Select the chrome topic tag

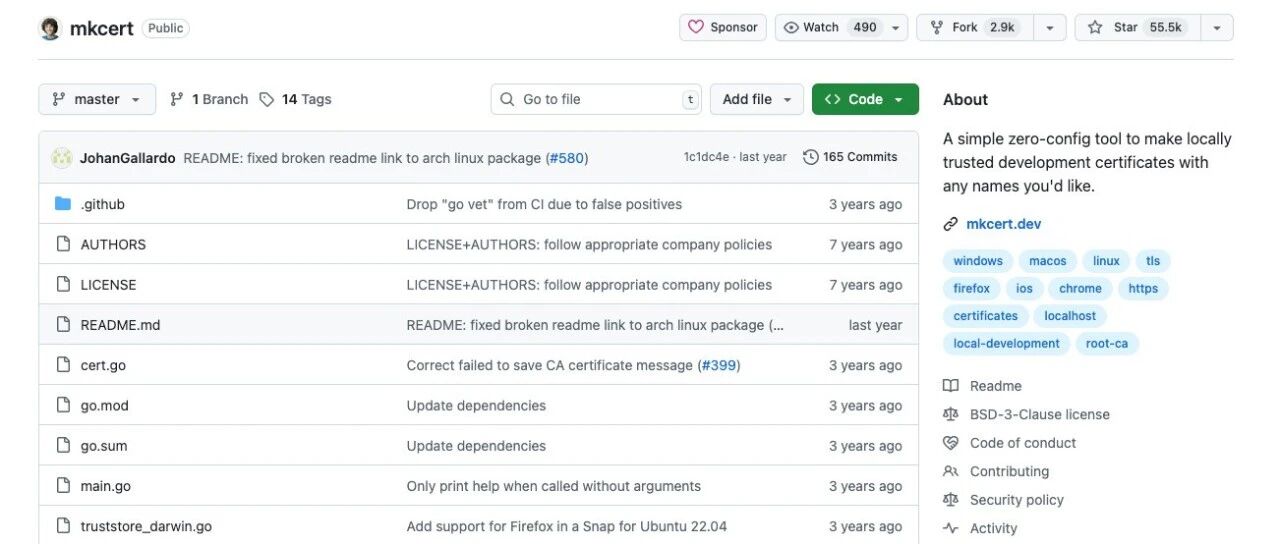(1080, 288)
